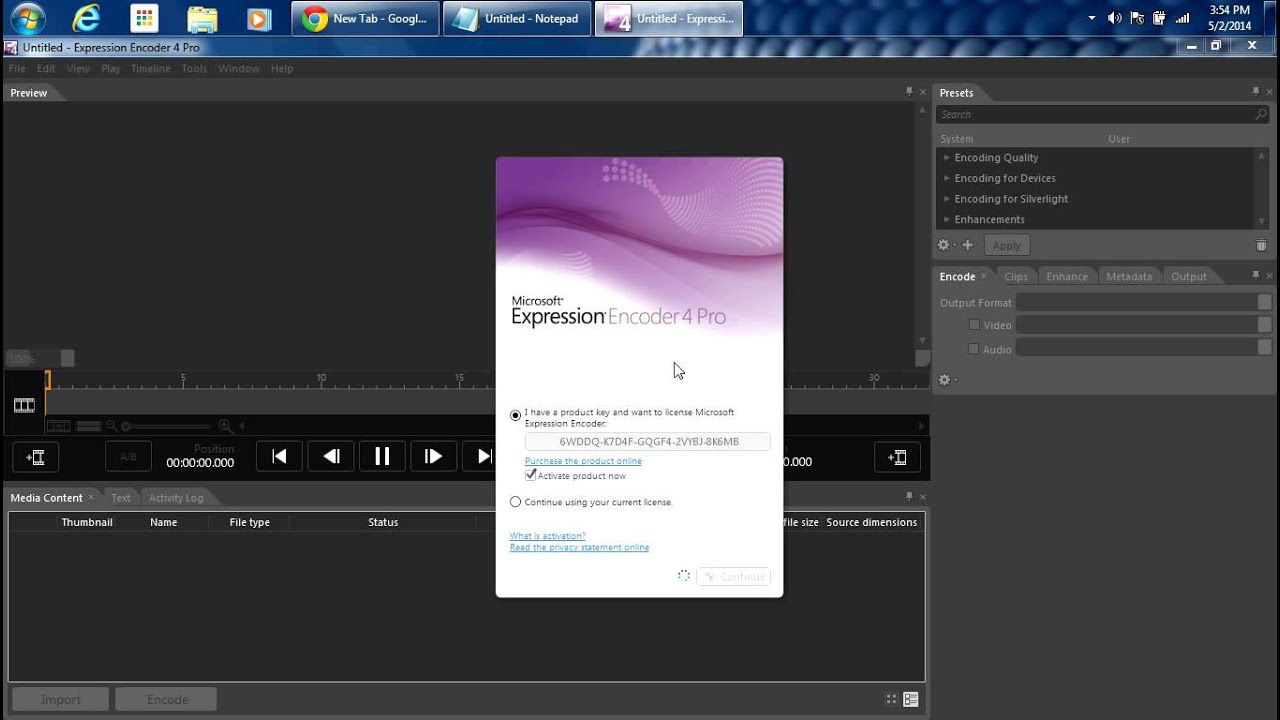
Task: Click the volume speaker tray icon
Action: (1115, 18)
